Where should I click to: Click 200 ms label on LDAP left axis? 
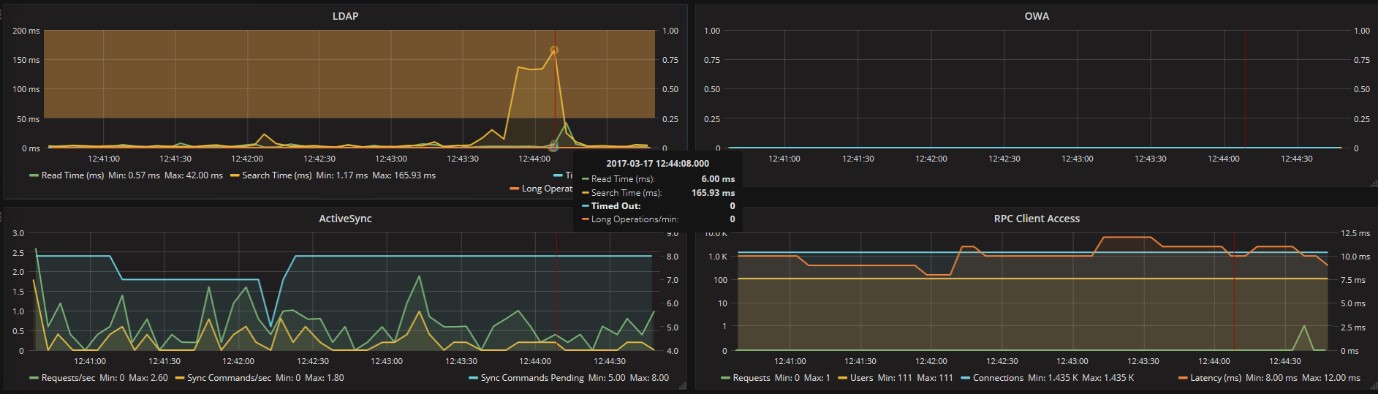pyautogui.click(x=26, y=31)
